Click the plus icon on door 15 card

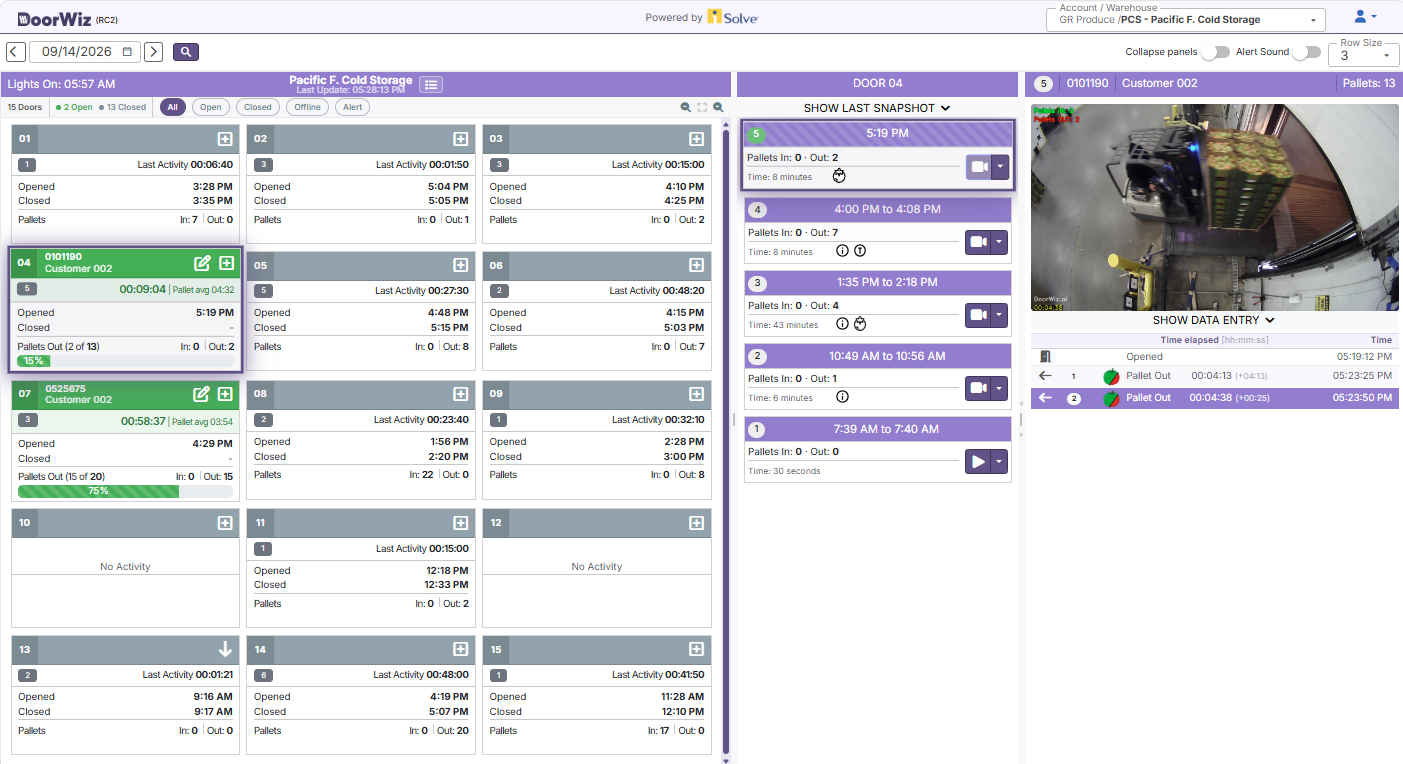click(697, 649)
